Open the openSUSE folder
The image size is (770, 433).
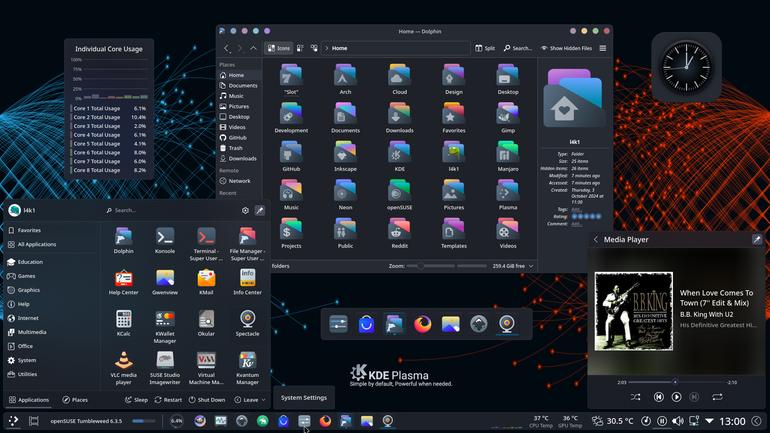point(399,195)
